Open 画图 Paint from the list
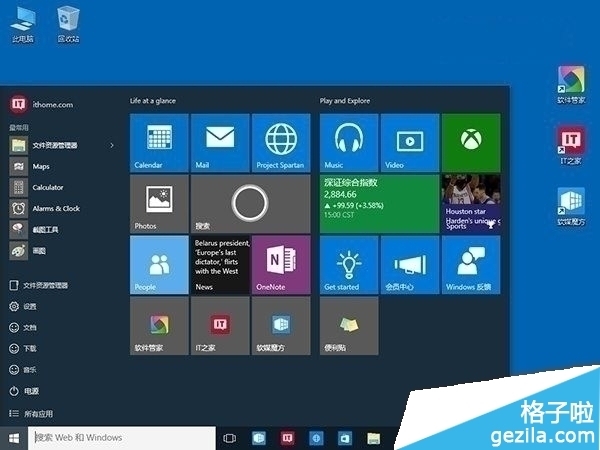 tap(28, 251)
